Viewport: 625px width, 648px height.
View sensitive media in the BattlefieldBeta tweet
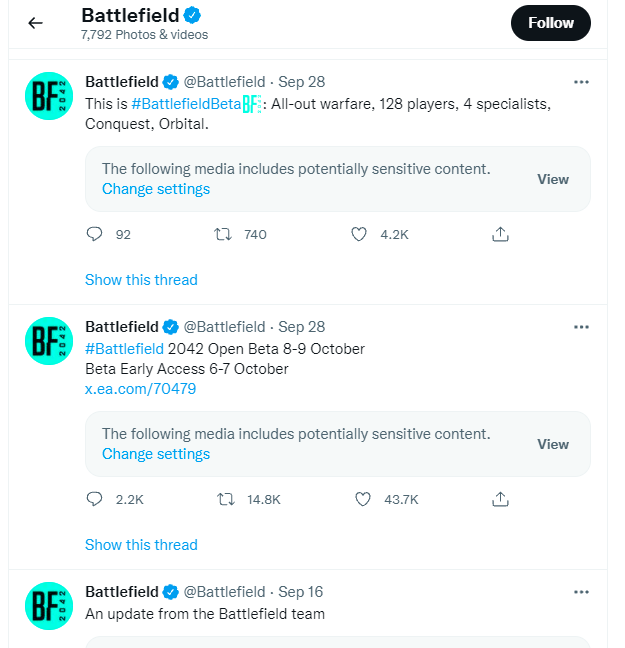click(553, 179)
